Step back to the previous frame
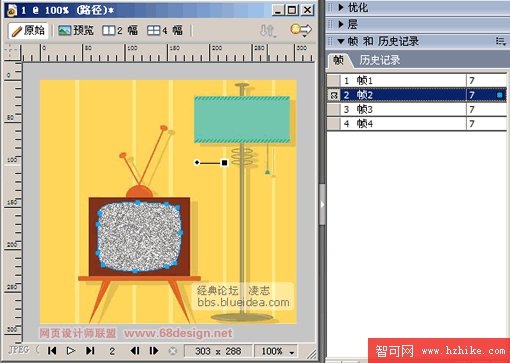Viewport: 510px width, 363px height. pos(135,351)
